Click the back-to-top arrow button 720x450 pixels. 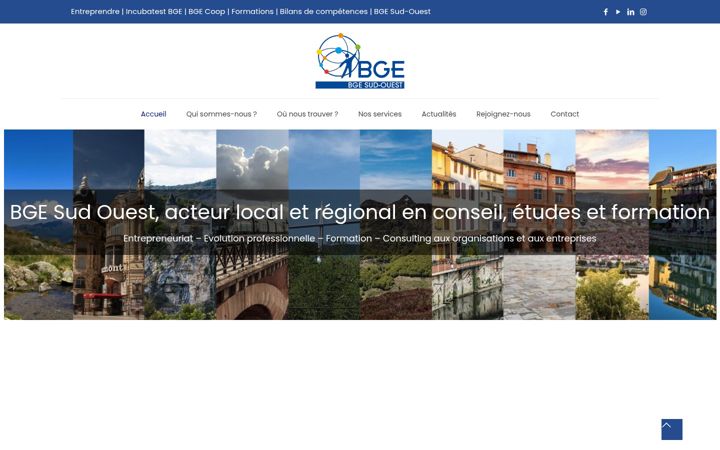click(671, 429)
